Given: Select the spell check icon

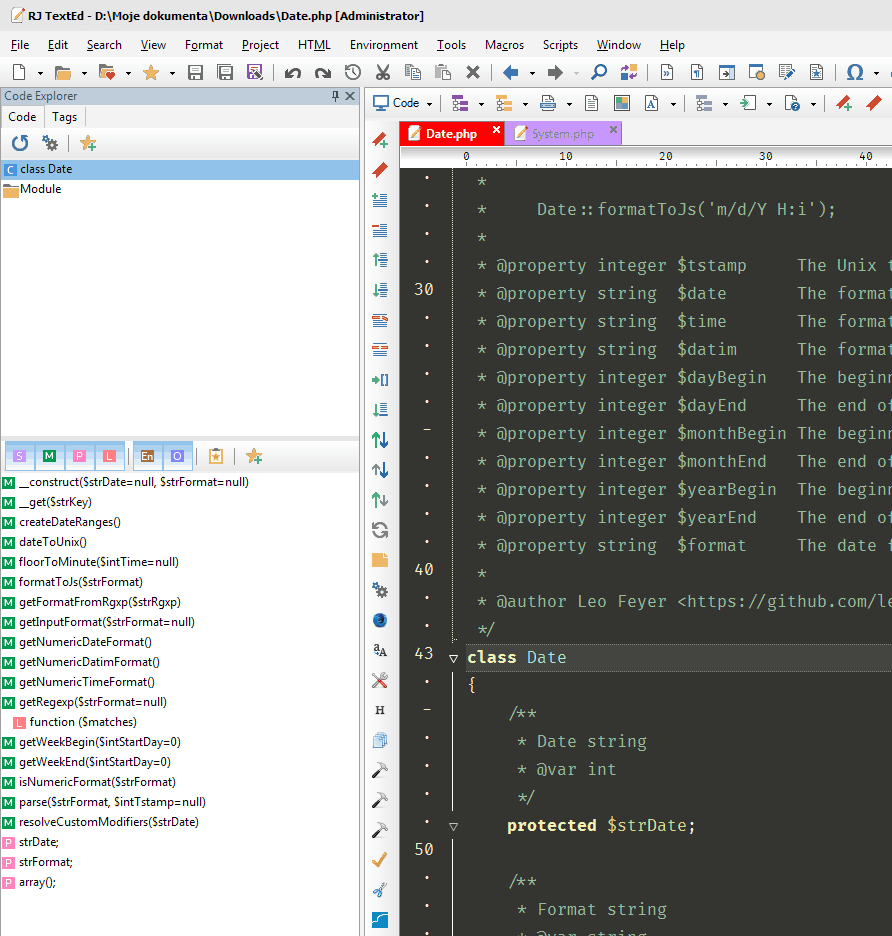Looking at the screenshot, I should [x=380, y=859].
